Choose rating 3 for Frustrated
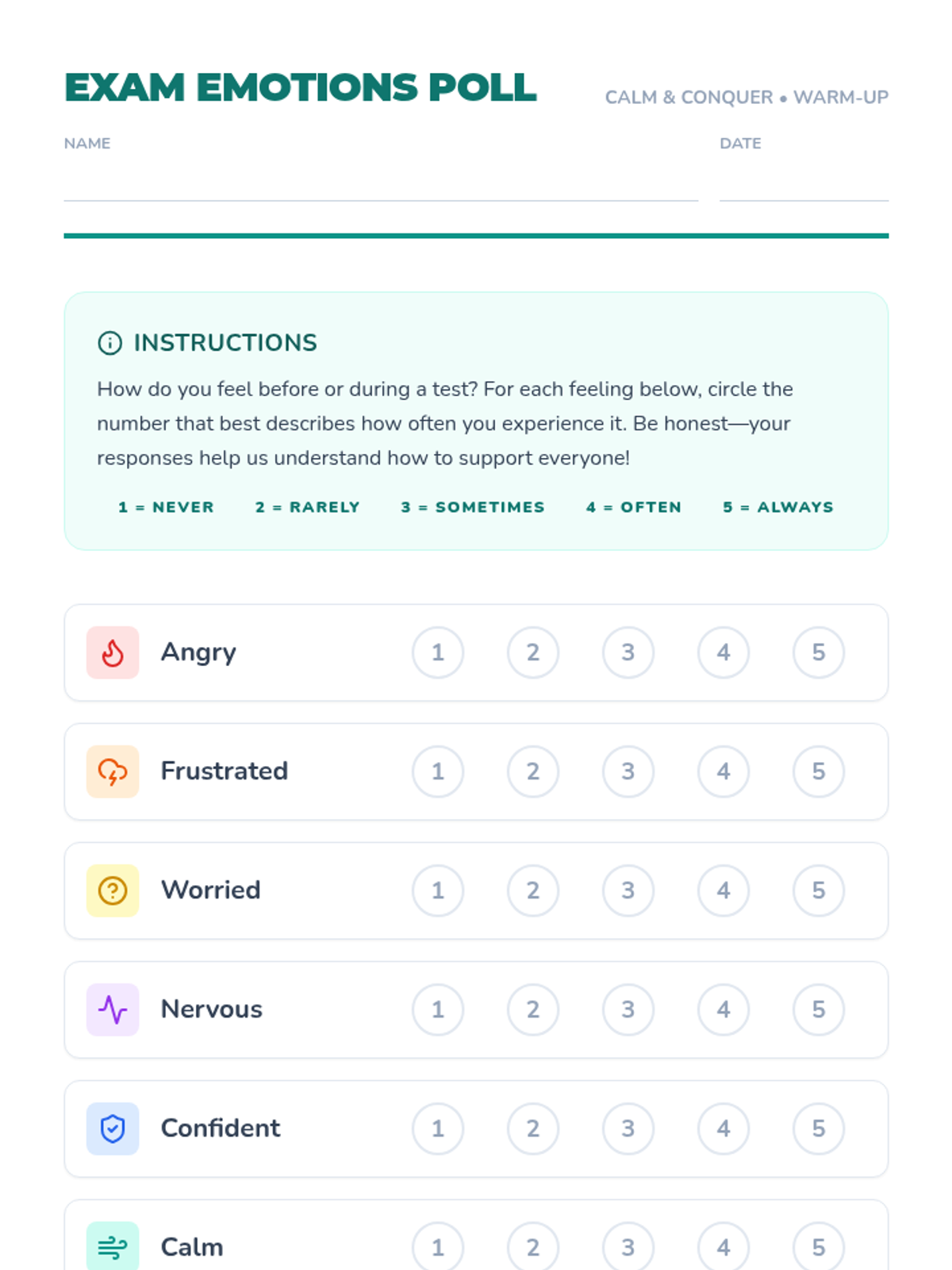This screenshot has height=1270, width=952. coord(628,772)
